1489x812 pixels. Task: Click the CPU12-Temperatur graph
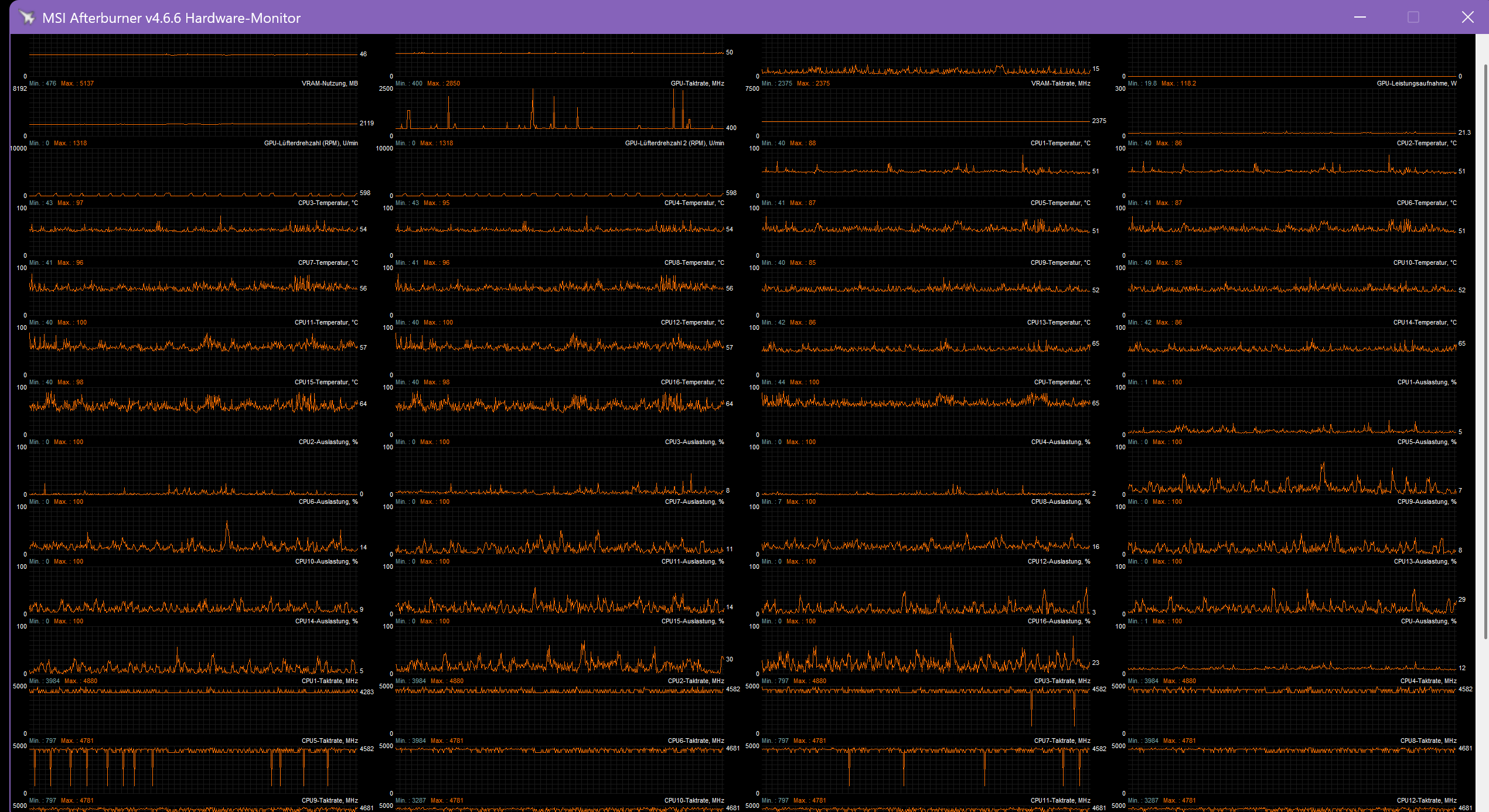pos(560,352)
